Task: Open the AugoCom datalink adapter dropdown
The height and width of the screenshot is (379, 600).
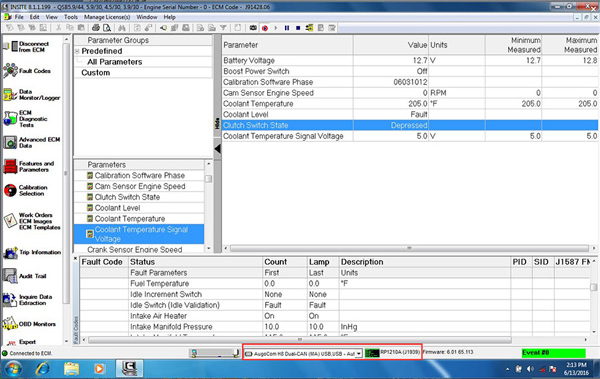Action: coord(359,354)
